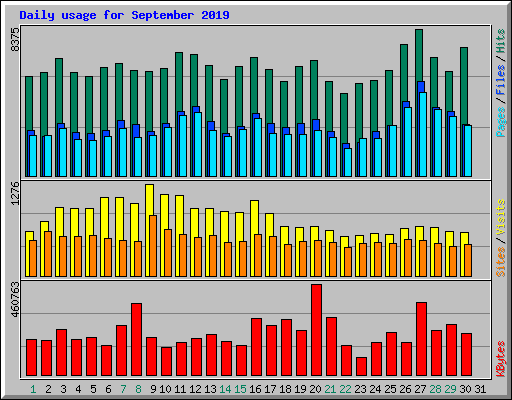
Task: Click day 31 on the date axis
Action: tap(480, 389)
